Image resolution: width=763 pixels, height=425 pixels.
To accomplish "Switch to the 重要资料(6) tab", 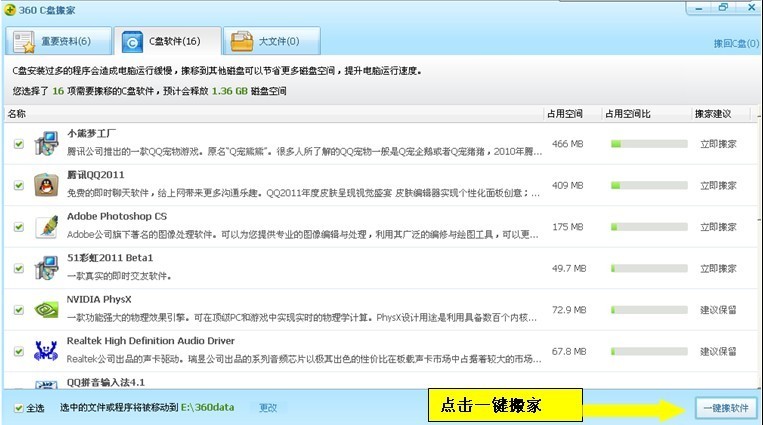I will [58, 41].
